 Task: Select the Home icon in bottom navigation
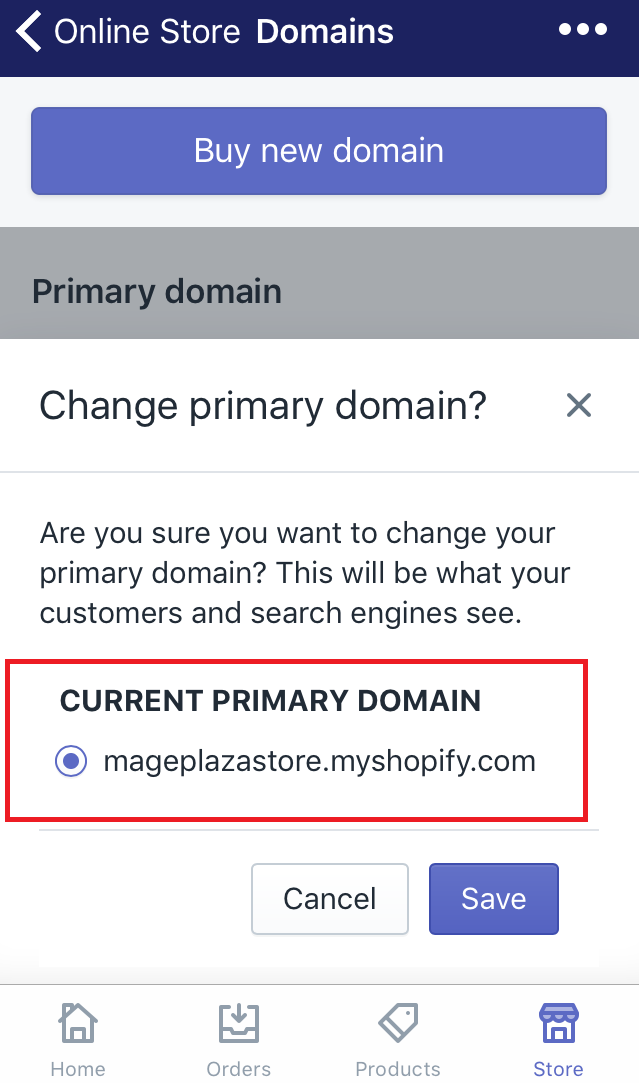pyautogui.click(x=77, y=1023)
